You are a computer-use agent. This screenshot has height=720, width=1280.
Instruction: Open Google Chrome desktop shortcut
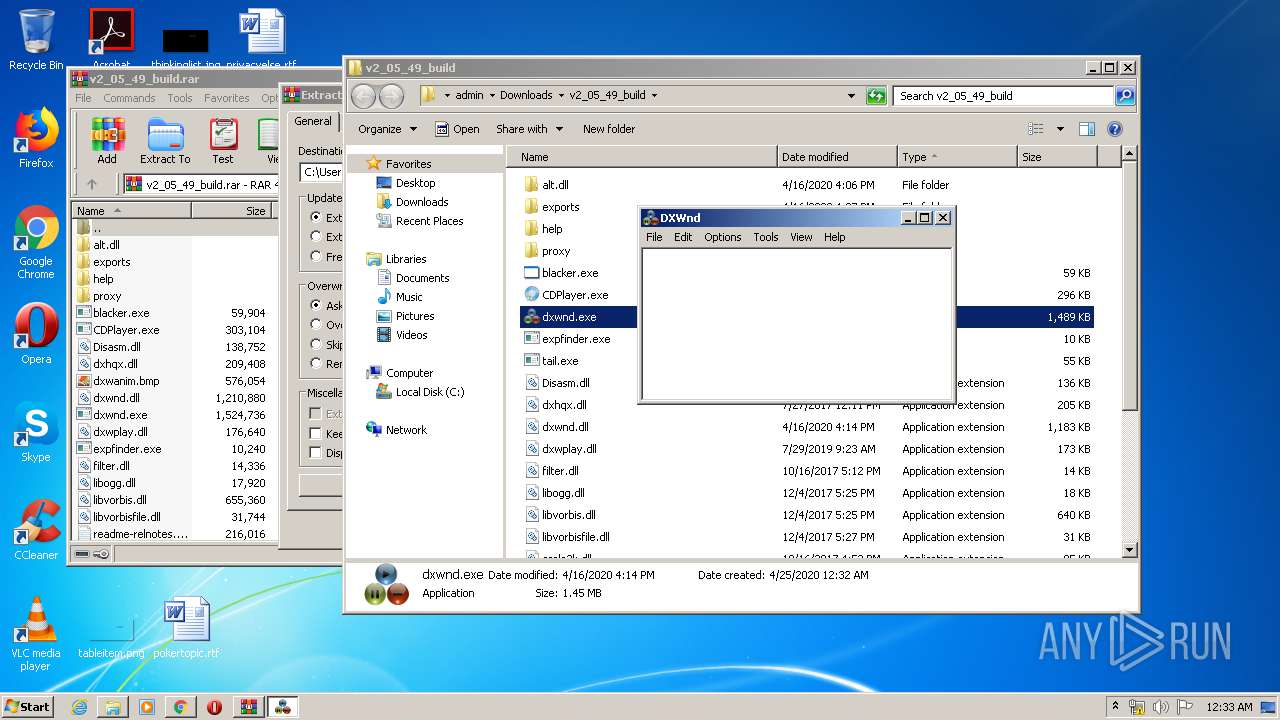[36, 243]
